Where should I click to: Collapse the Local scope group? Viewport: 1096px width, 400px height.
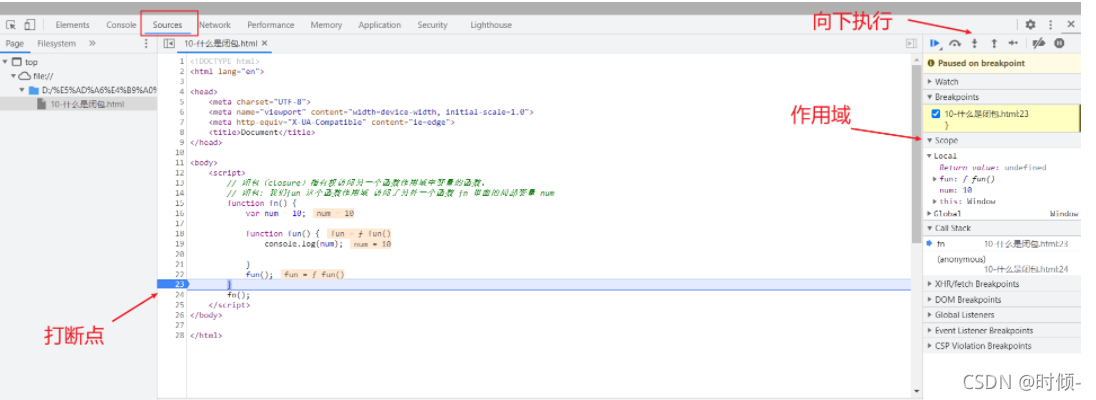930,156
